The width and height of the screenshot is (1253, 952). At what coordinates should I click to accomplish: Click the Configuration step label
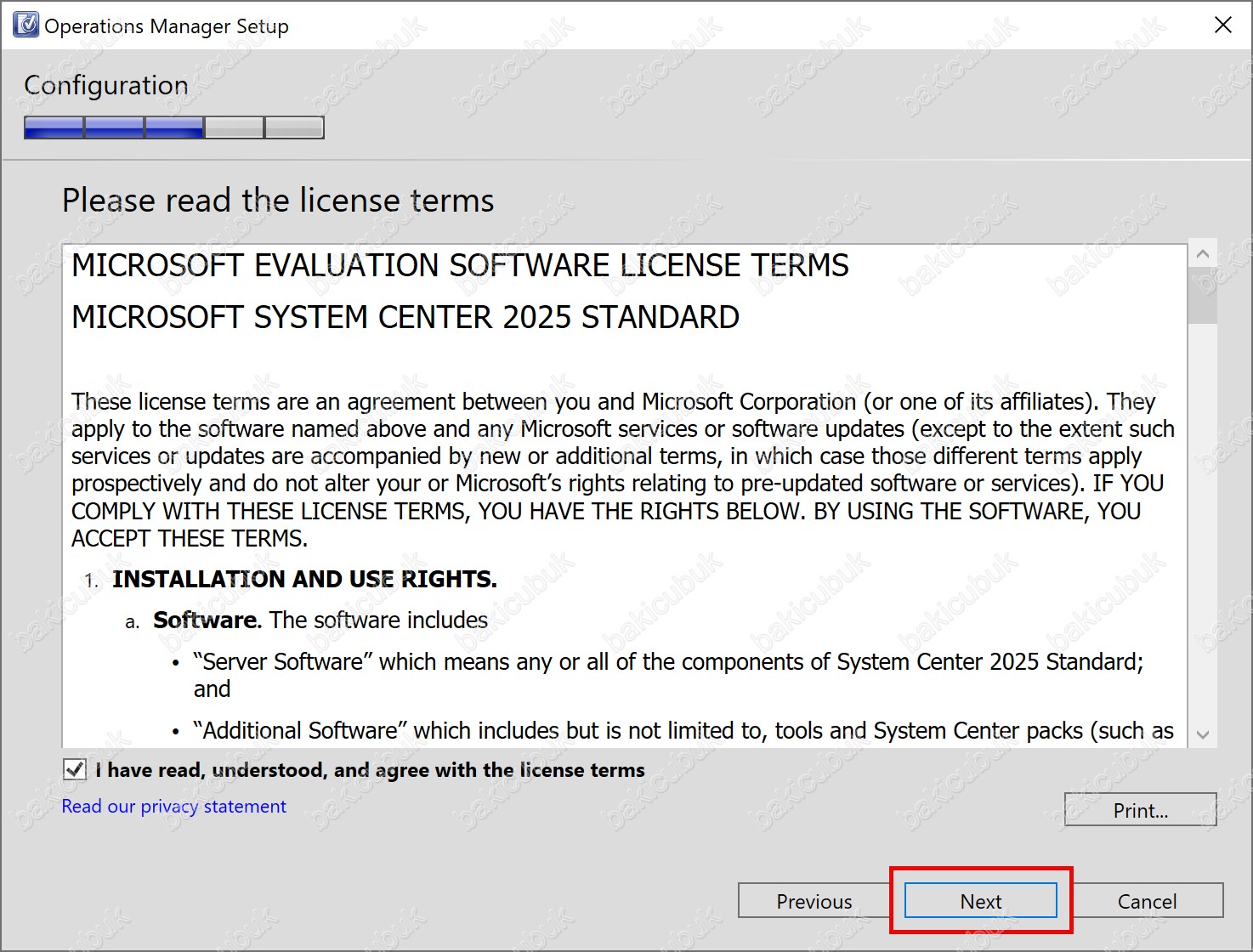(106, 86)
